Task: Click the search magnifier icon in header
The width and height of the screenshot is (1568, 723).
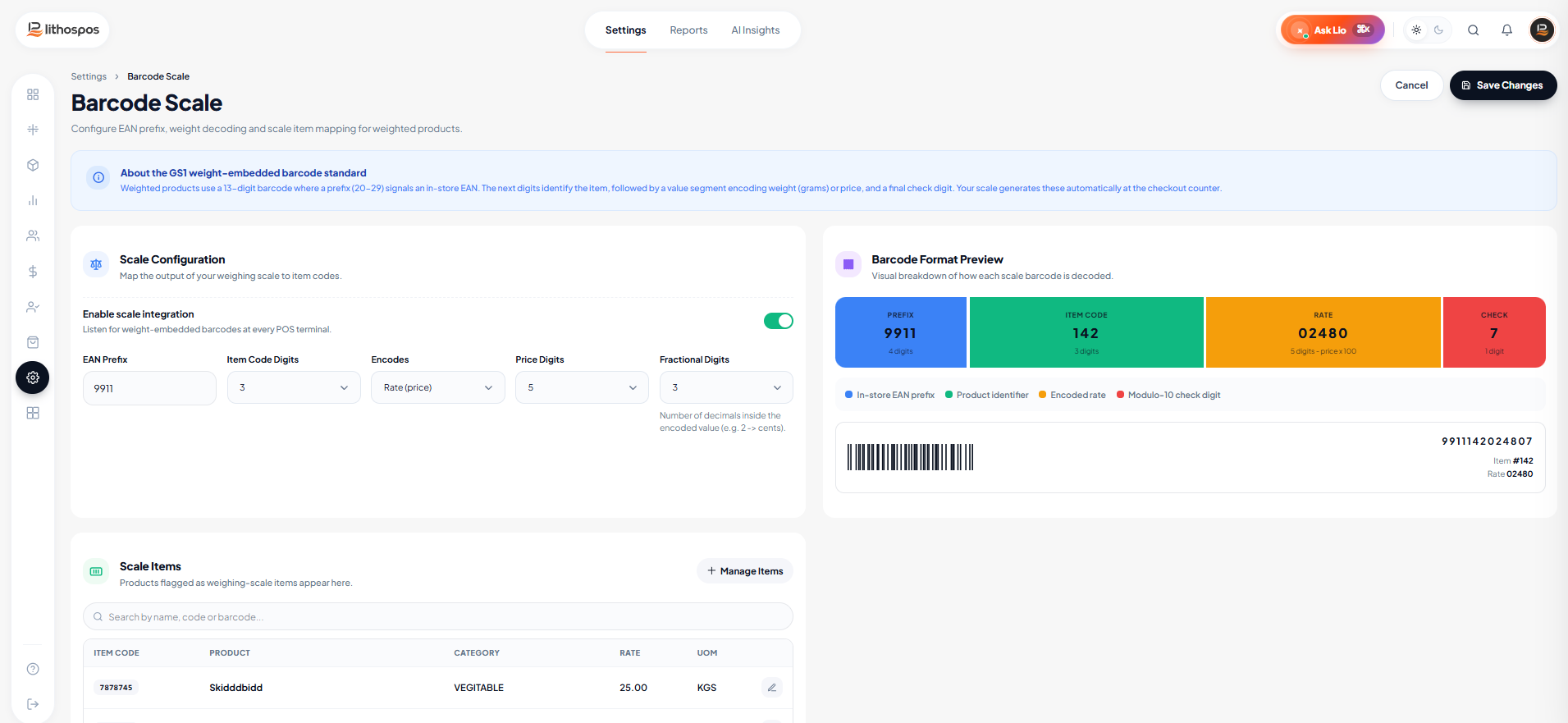Action: (1473, 30)
